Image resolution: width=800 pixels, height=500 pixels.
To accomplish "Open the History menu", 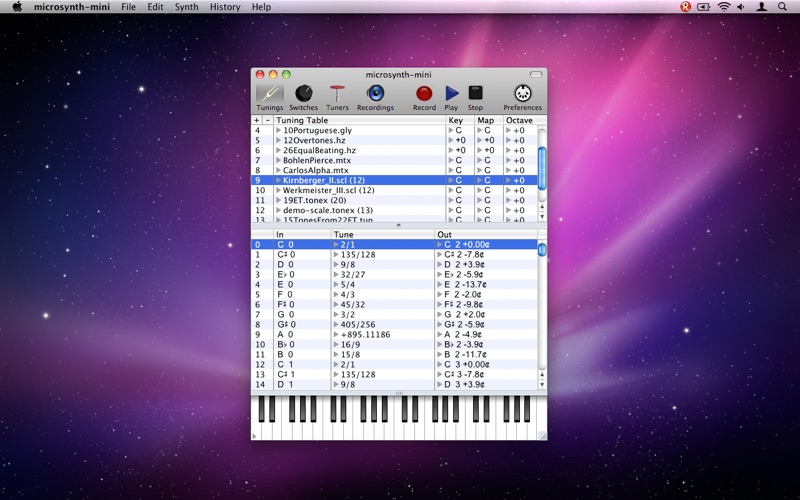I will tap(225, 7).
